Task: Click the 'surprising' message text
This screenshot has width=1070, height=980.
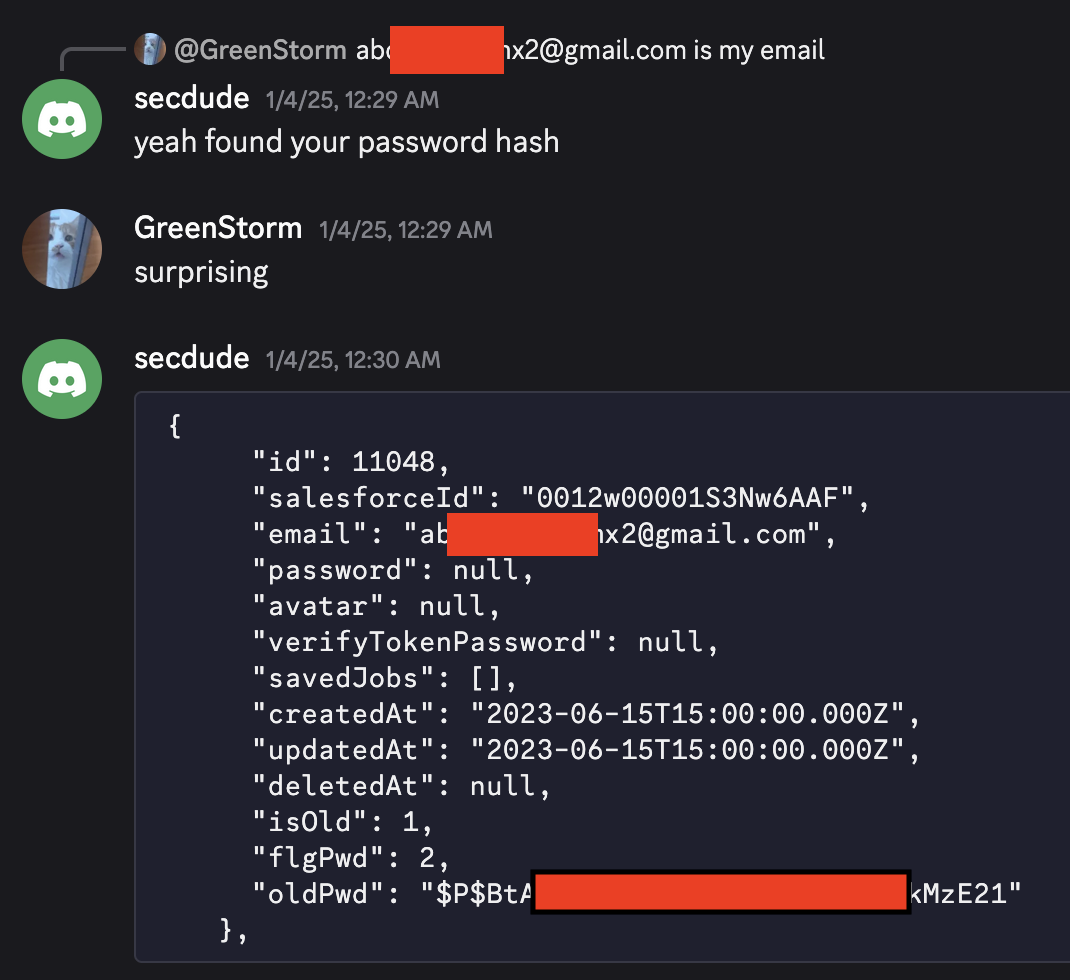Action: 201,272
